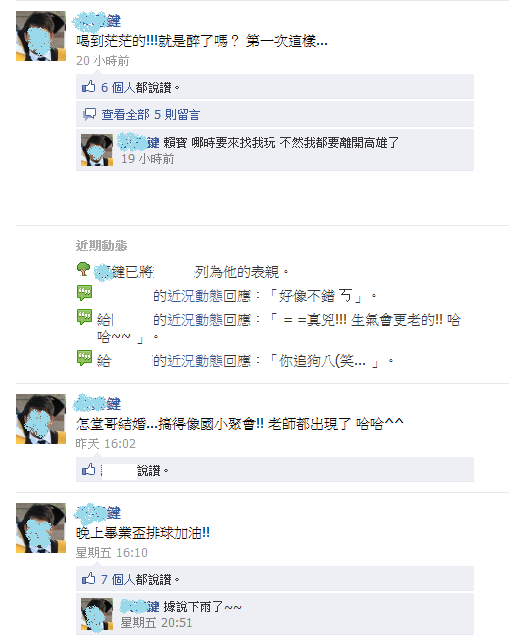
Task: Open profile photo on the 喝到茫茫的 post
Action: click(x=41, y=36)
